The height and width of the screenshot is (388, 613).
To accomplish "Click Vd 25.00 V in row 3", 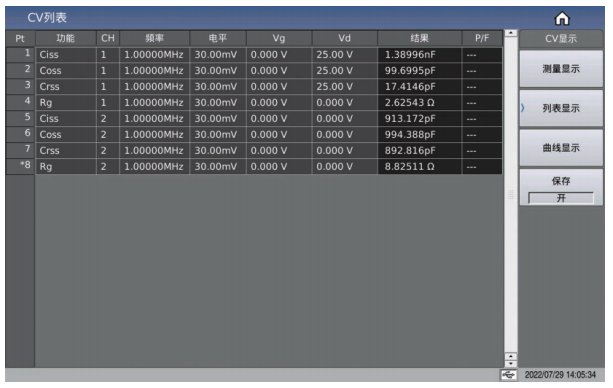I will [344, 87].
